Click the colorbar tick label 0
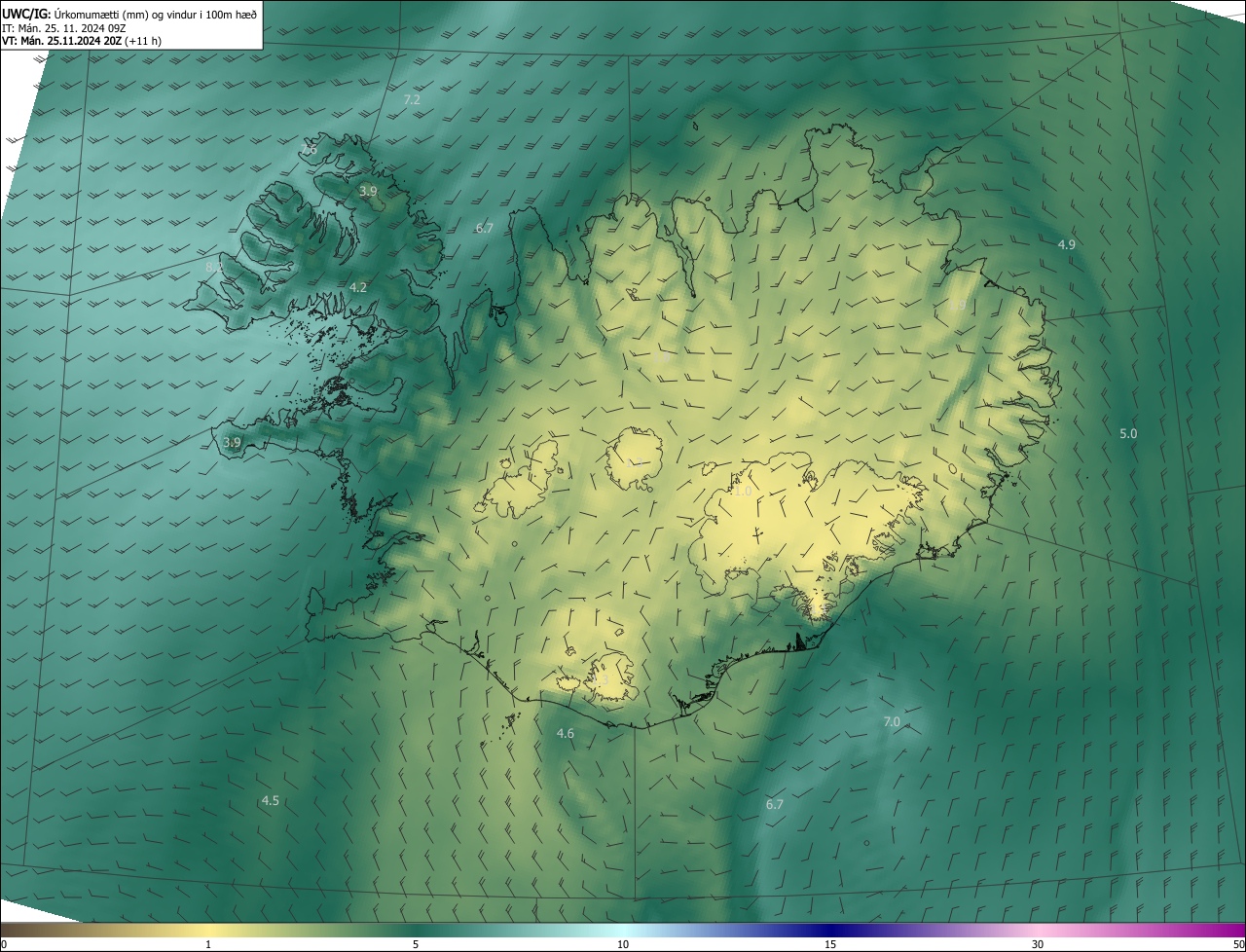The height and width of the screenshot is (952, 1246). (x=4, y=944)
